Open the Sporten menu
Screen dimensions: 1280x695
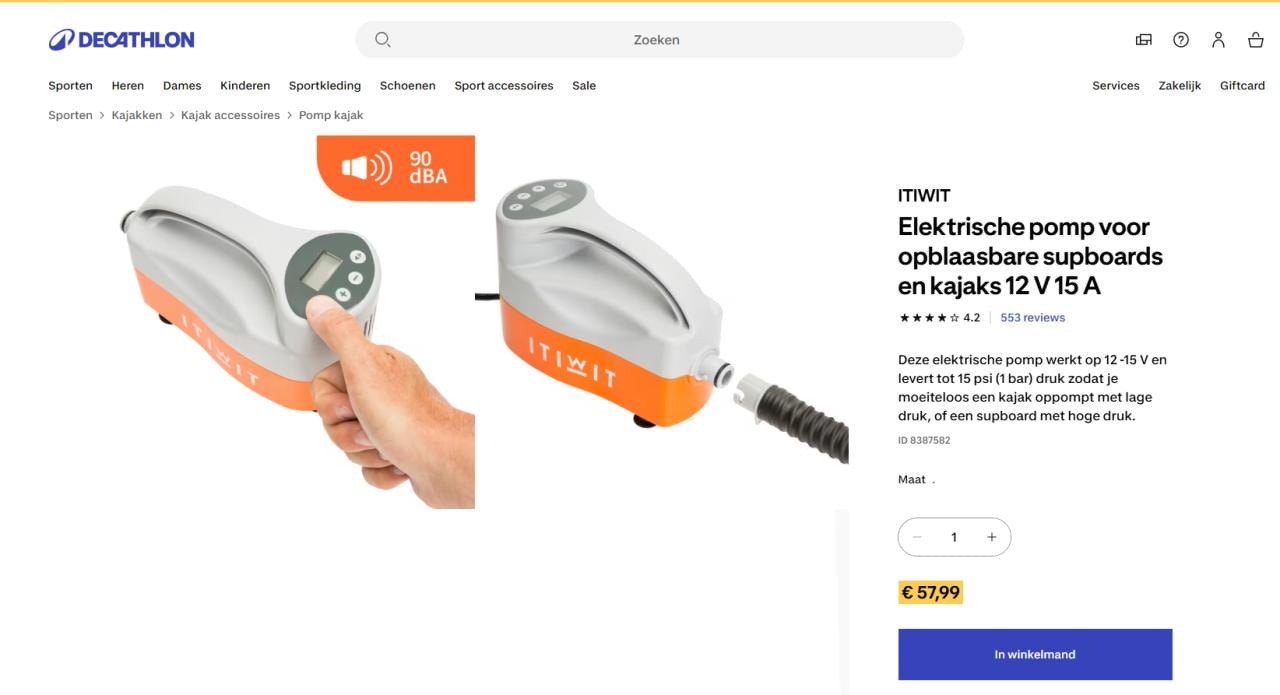tap(70, 86)
